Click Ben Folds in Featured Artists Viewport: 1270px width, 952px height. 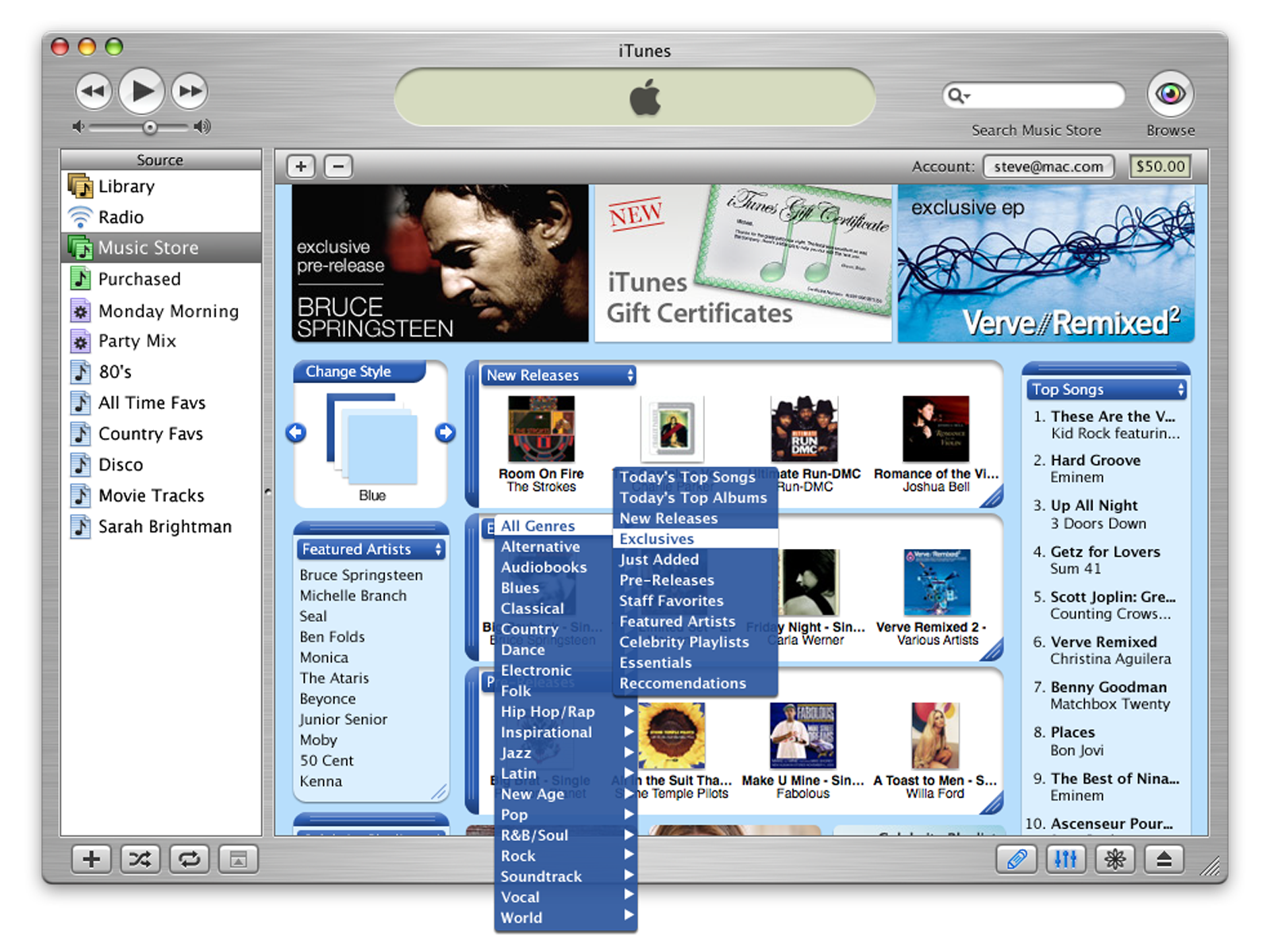333,637
